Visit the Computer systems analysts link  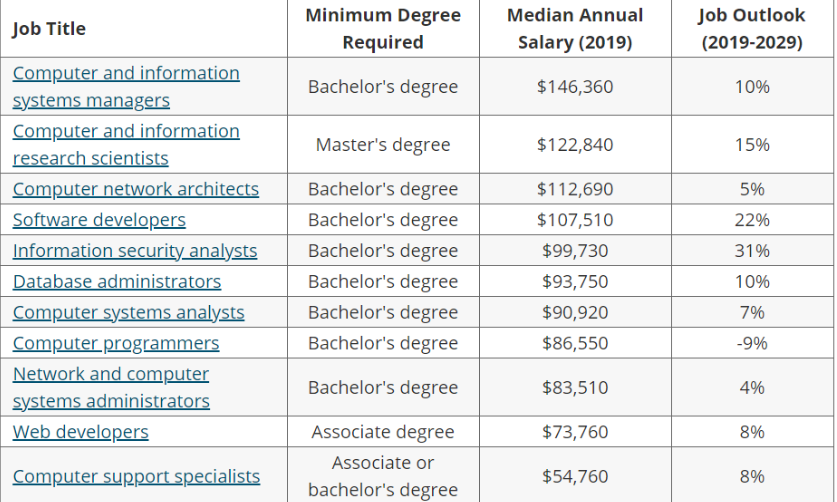pos(128,313)
